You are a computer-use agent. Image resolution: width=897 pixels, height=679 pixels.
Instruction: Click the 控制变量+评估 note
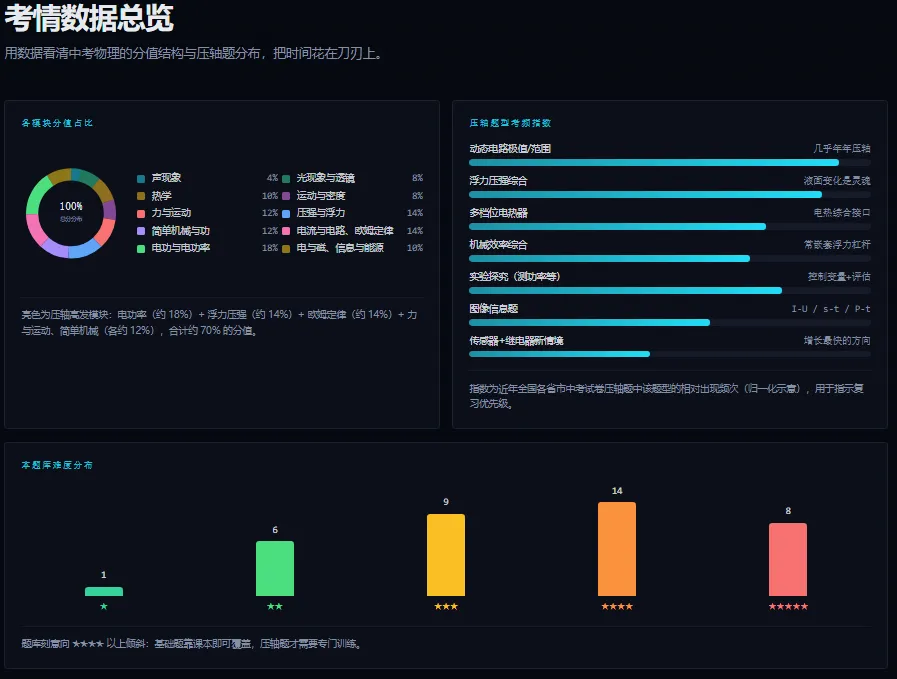tap(839, 276)
